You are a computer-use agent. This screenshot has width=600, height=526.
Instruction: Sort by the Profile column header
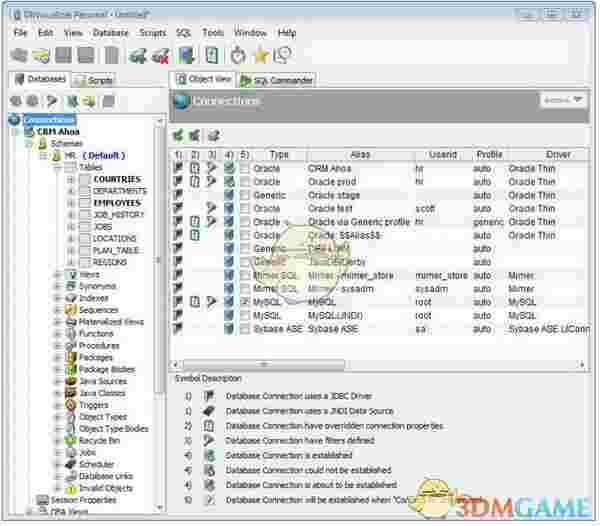[x=489, y=155]
